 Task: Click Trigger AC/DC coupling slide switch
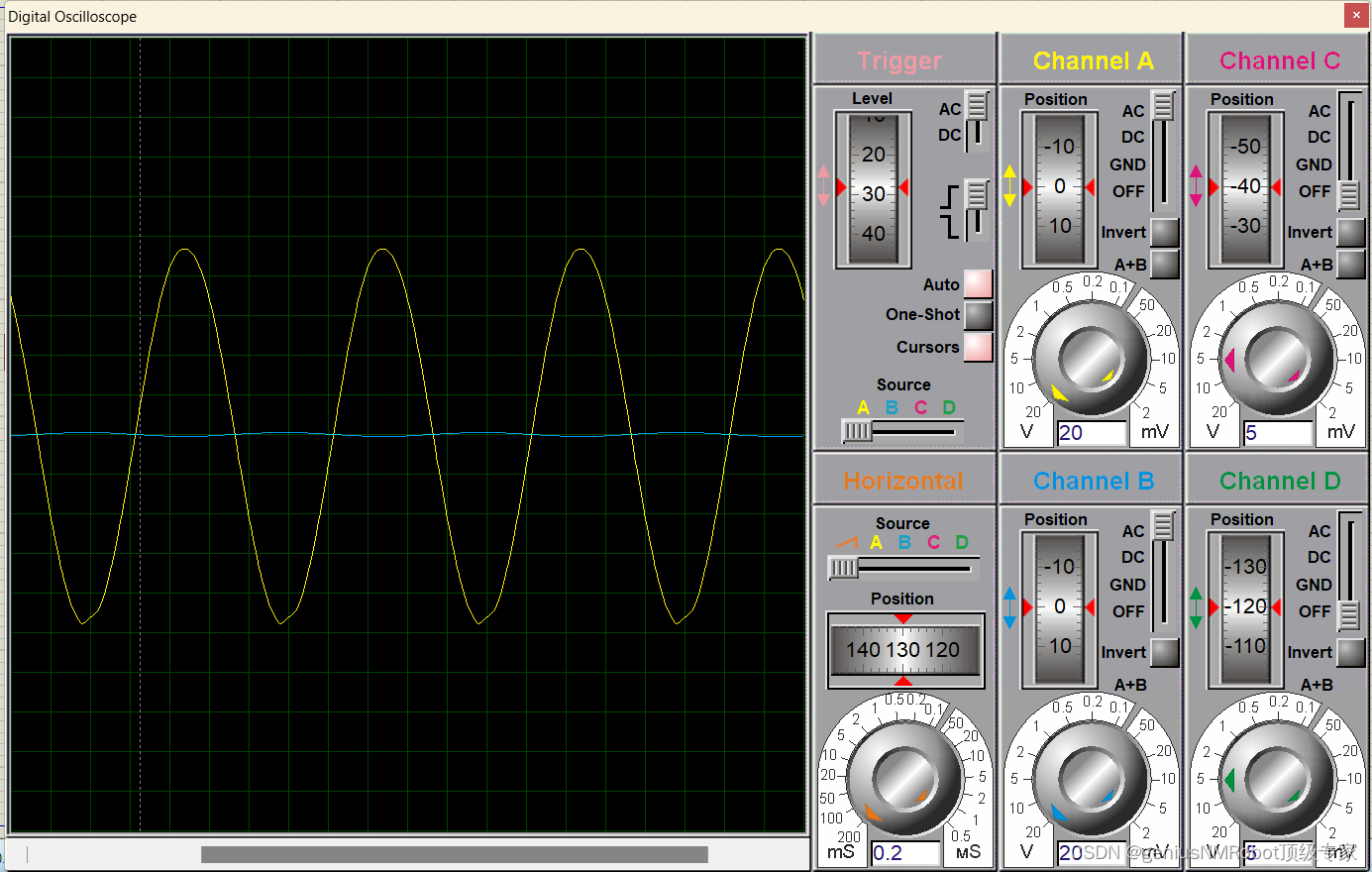(x=977, y=121)
